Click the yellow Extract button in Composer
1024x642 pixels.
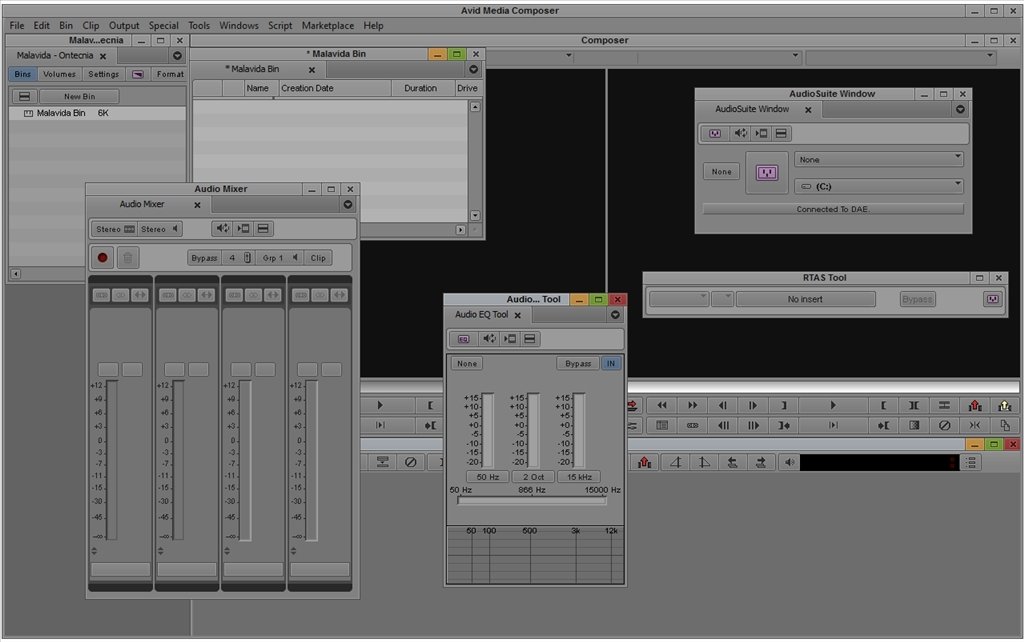click(1005, 406)
